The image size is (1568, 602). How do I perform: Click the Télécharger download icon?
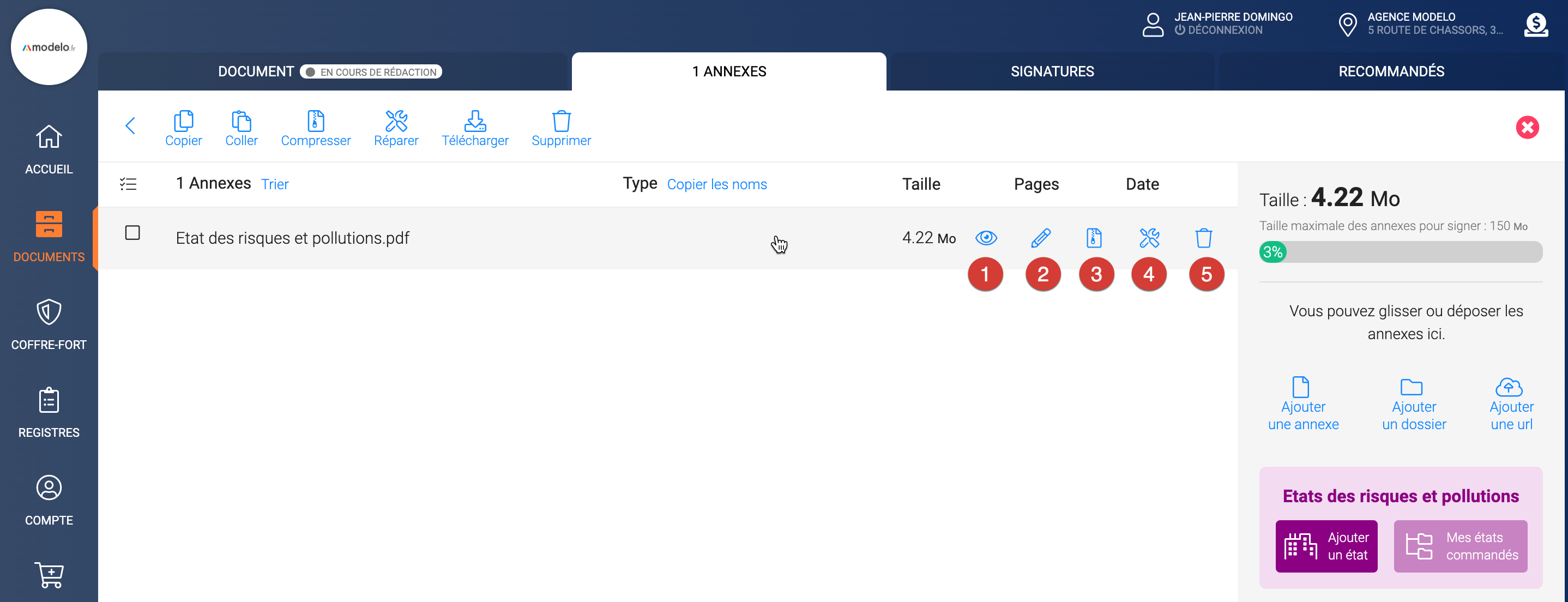(x=475, y=122)
